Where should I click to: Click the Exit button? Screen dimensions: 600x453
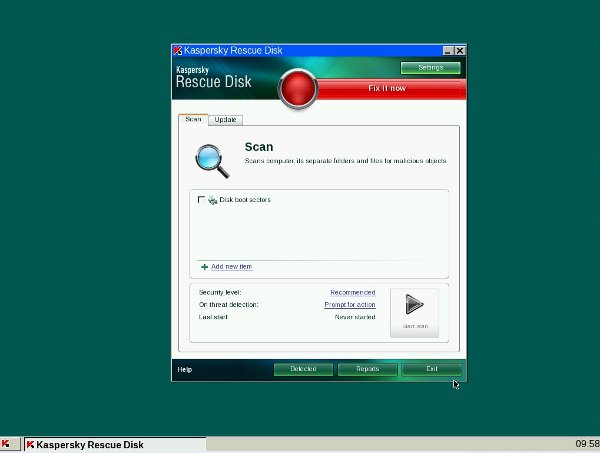pyautogui.click(x=432, y=369)
